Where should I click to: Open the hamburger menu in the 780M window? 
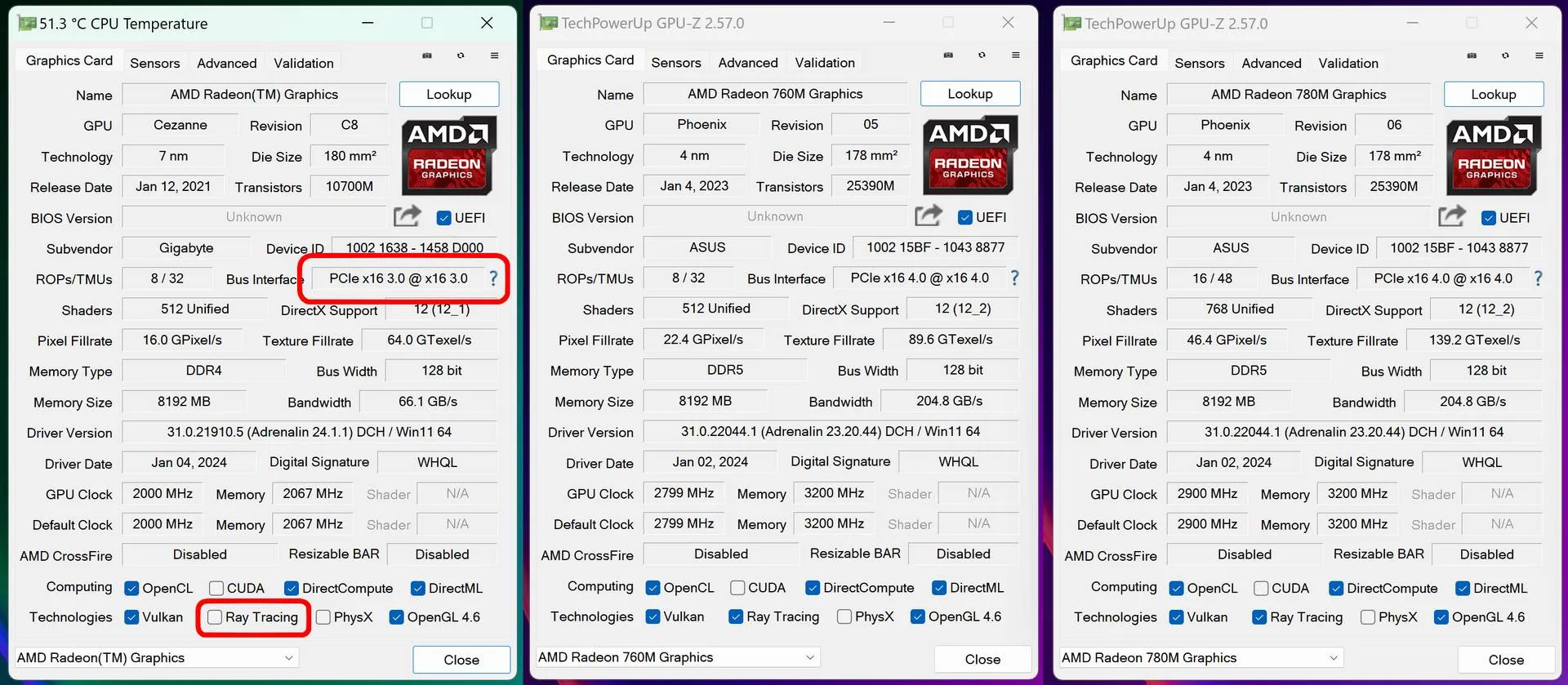[1539, 56]
